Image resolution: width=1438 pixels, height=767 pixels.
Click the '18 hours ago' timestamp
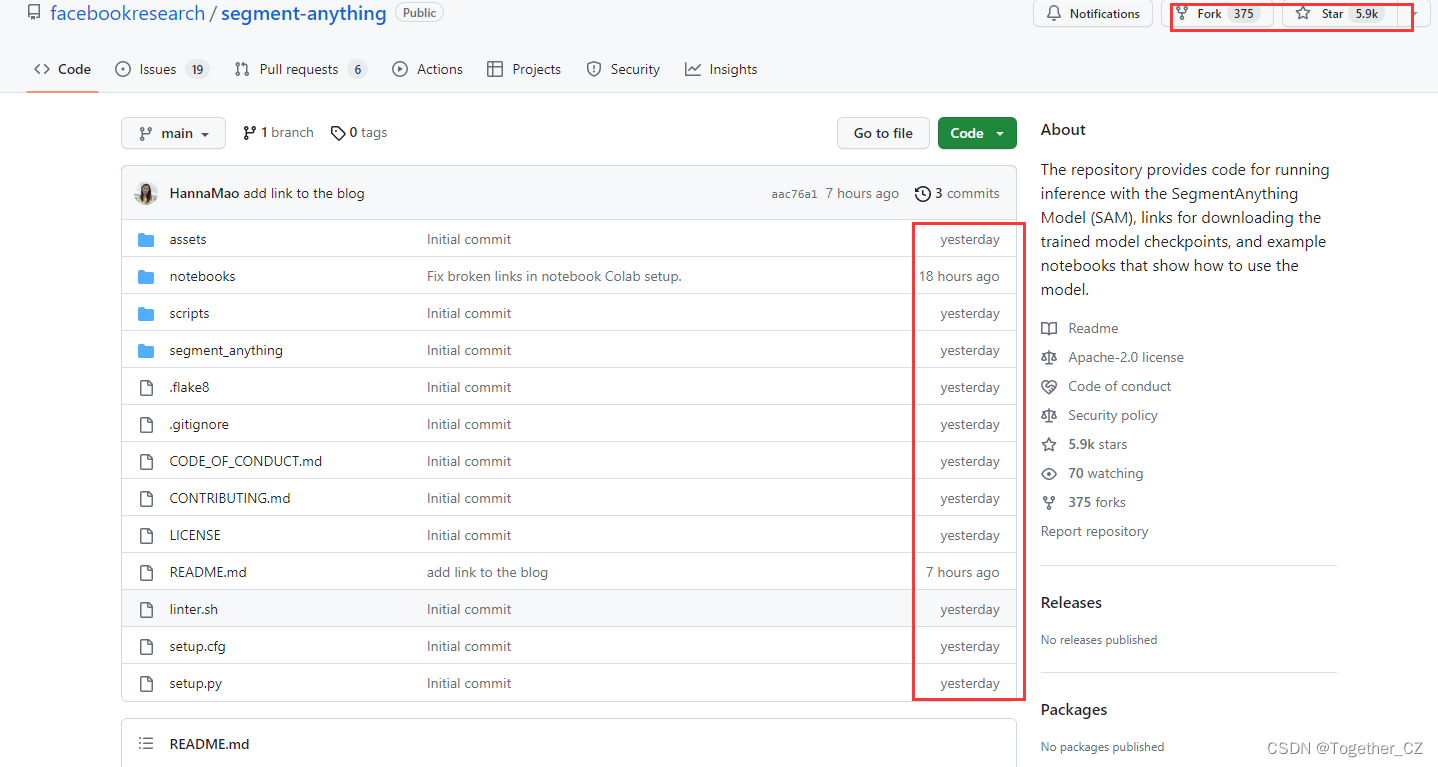tap(959, 277)
